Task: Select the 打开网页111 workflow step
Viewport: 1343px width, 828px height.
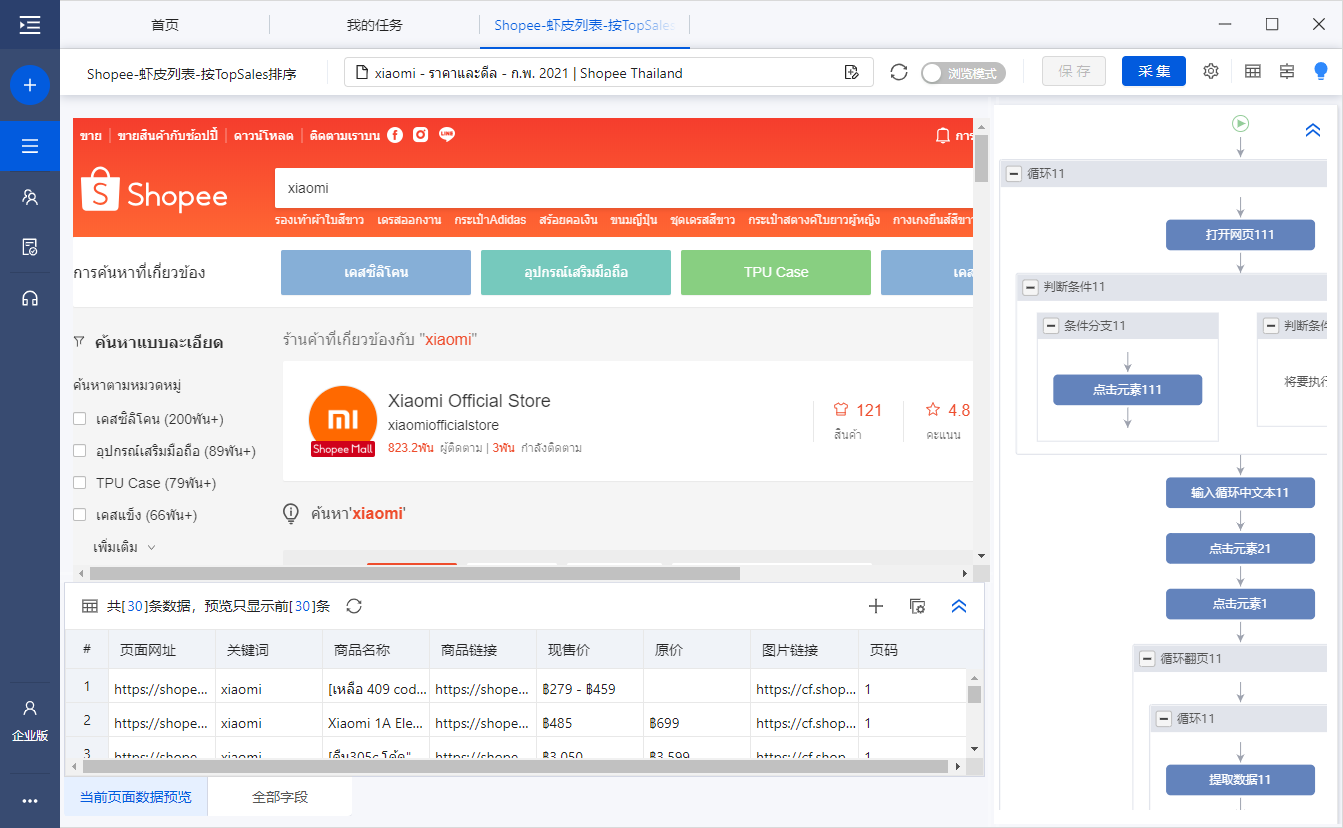Action: click(x=1240, y=235)
